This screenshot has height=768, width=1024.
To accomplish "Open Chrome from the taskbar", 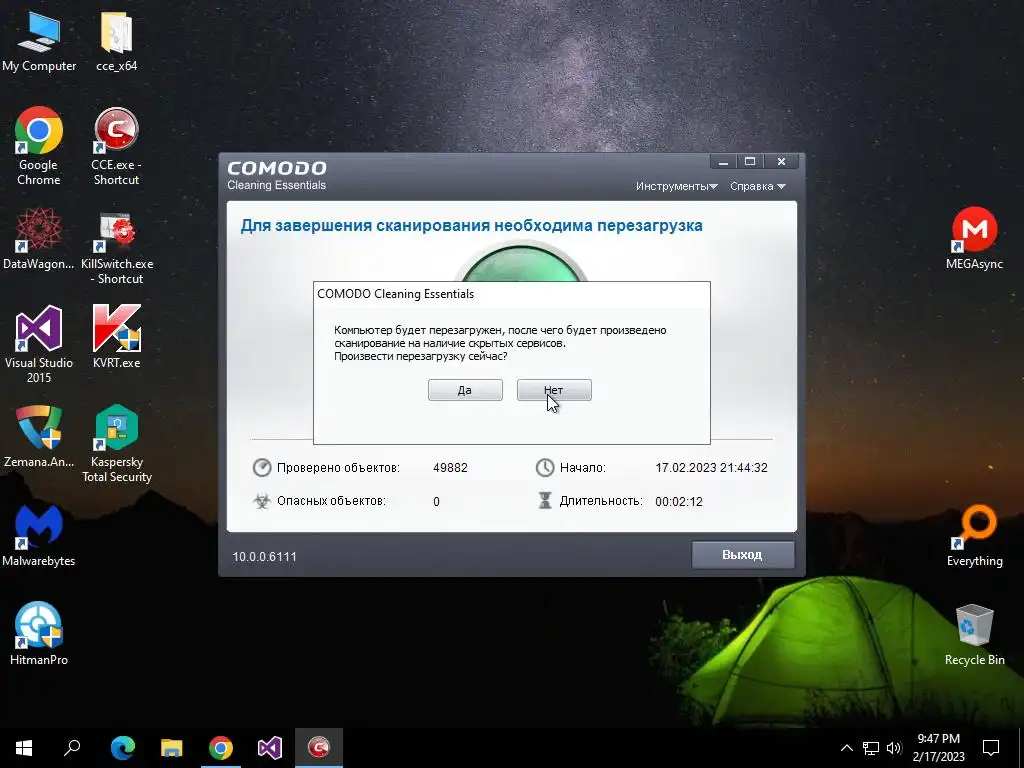I will [221, 748].
